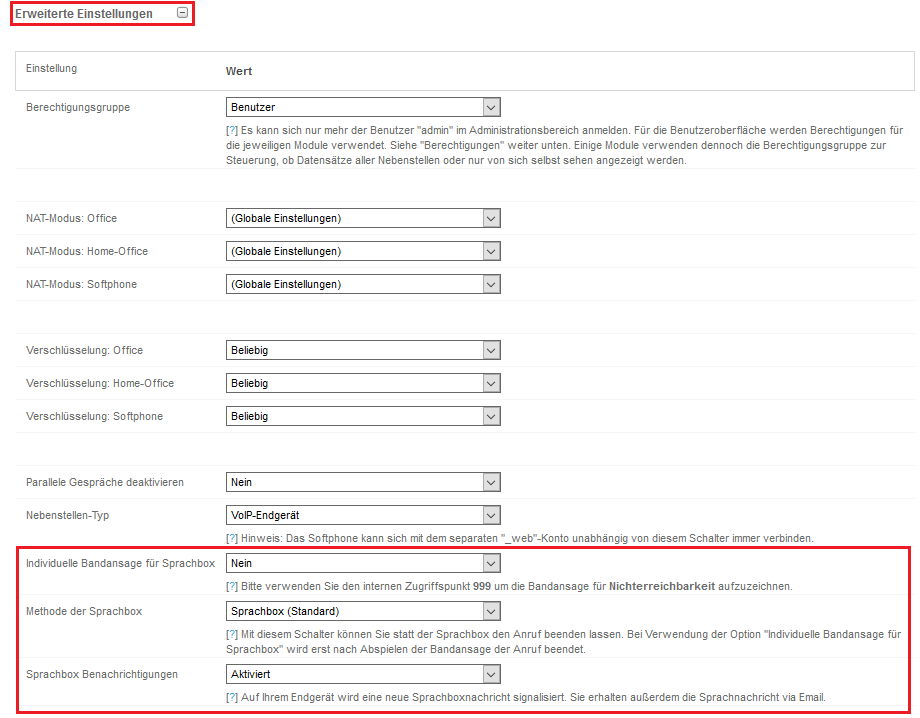Viewport: 920px width, 718px height.
Task: Expand the Methode der Sprachbox dropdown
Action: tap(363, 611)
